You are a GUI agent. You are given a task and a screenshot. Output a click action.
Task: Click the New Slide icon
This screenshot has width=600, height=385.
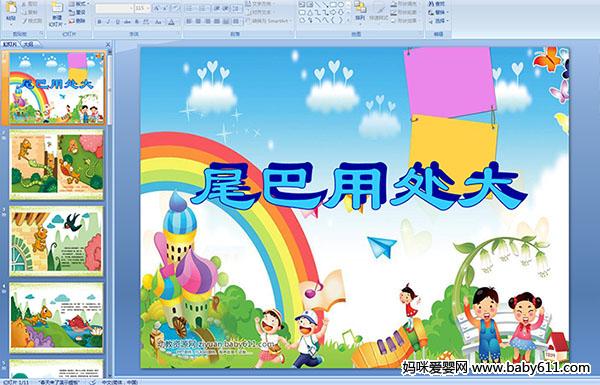57,8
